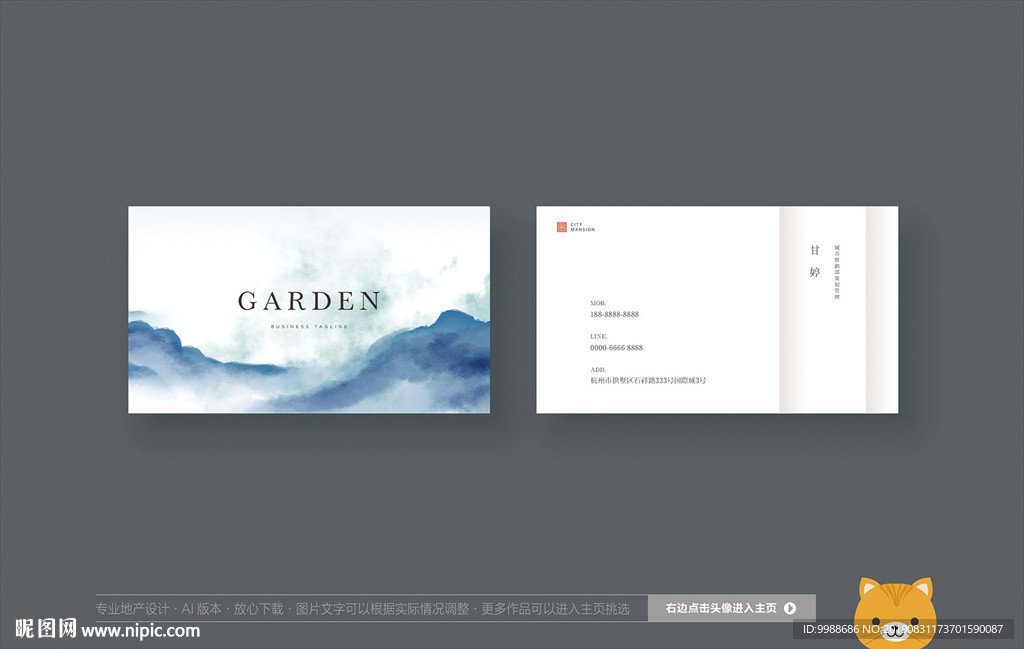Viewport: 1024px width, 649px height.
Task: Click the arrow circle icon in banner
Action: coord(790,608)
